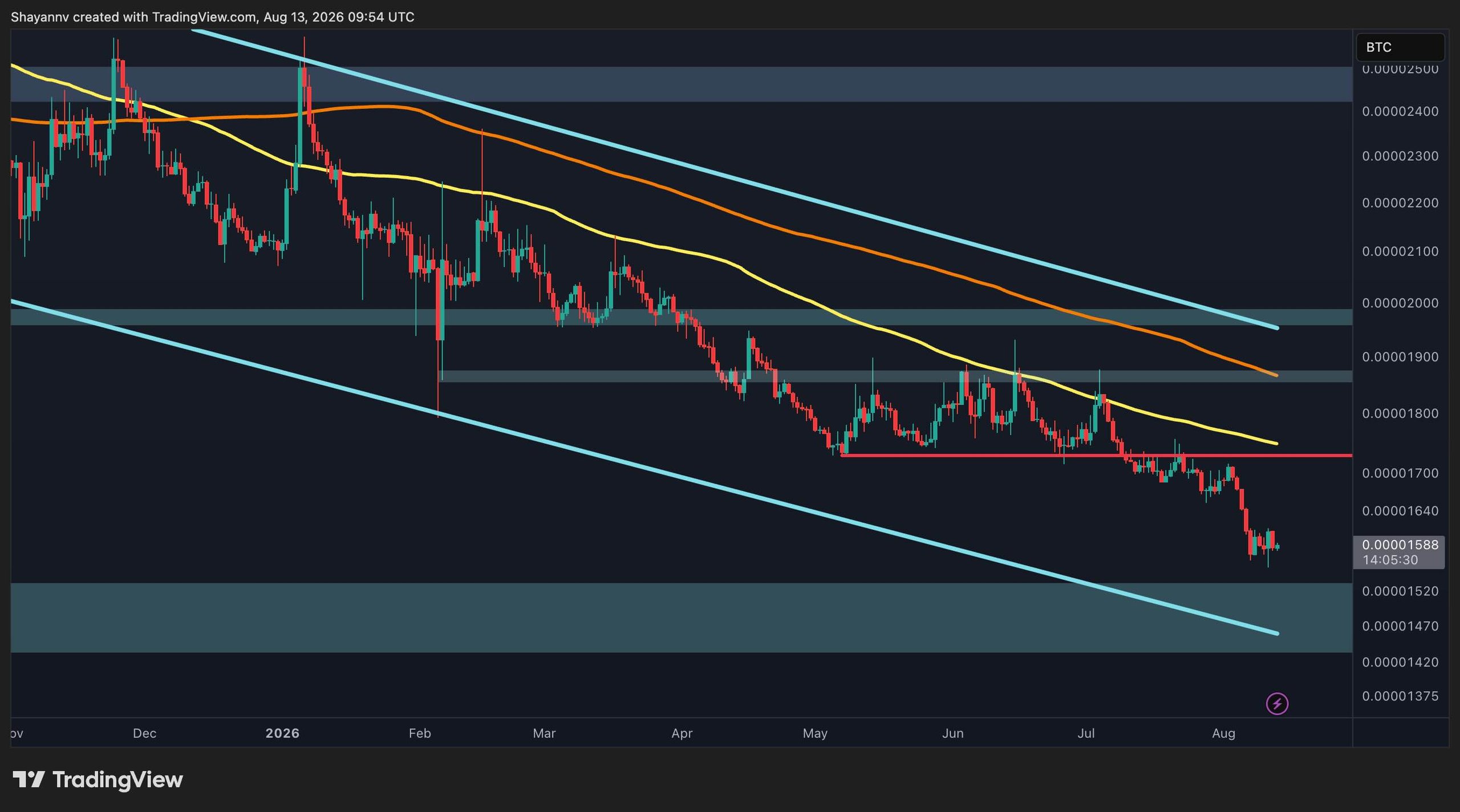Click the chart attribution text with date

coord(213,17)
